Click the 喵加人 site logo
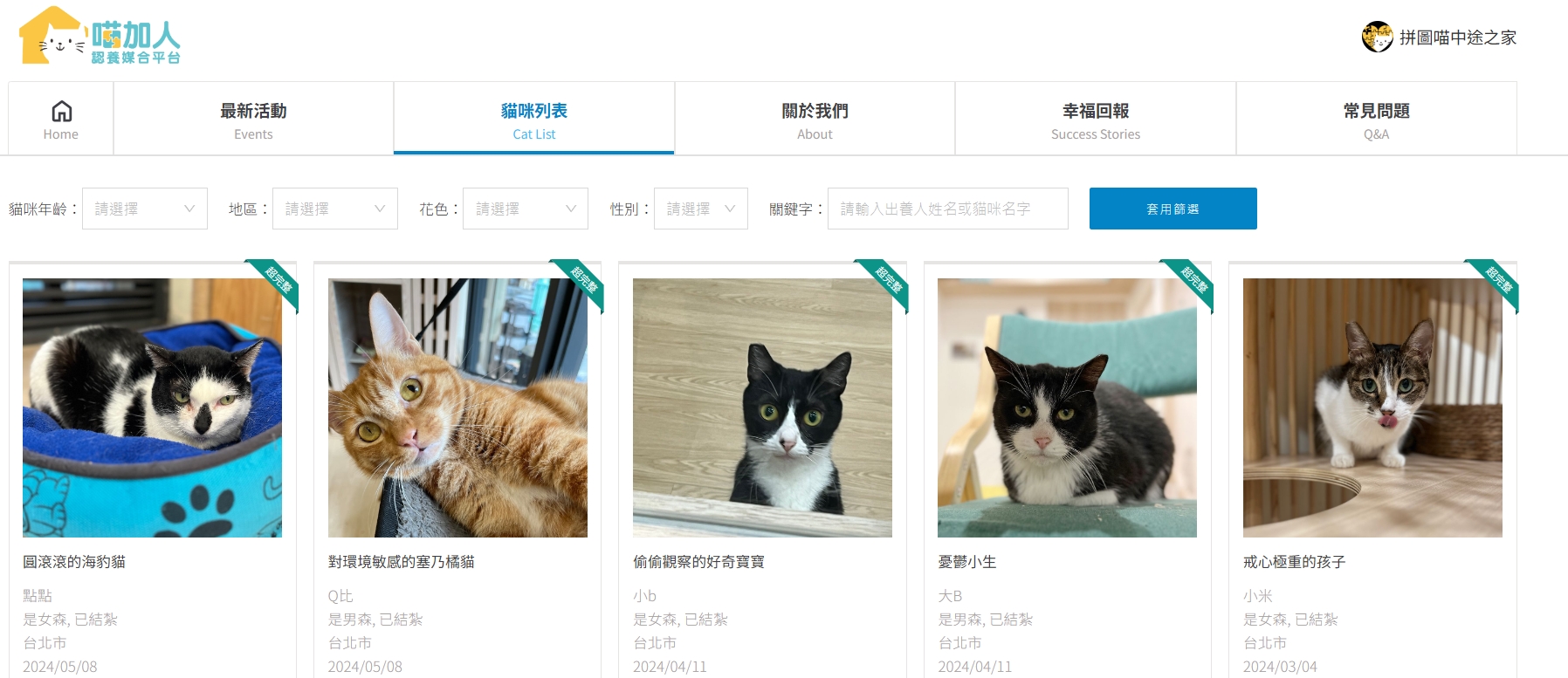Viewport: 1568px width, 678px height. click(100, 36)
